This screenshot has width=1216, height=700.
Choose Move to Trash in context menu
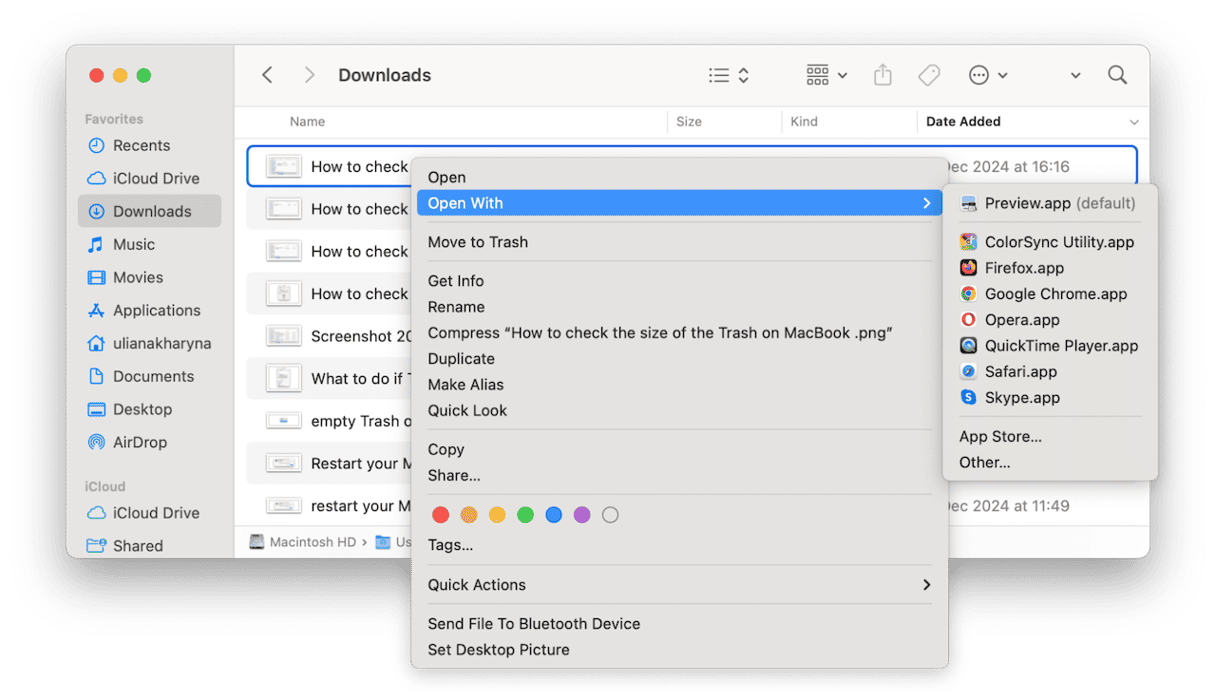pos(477,242)
